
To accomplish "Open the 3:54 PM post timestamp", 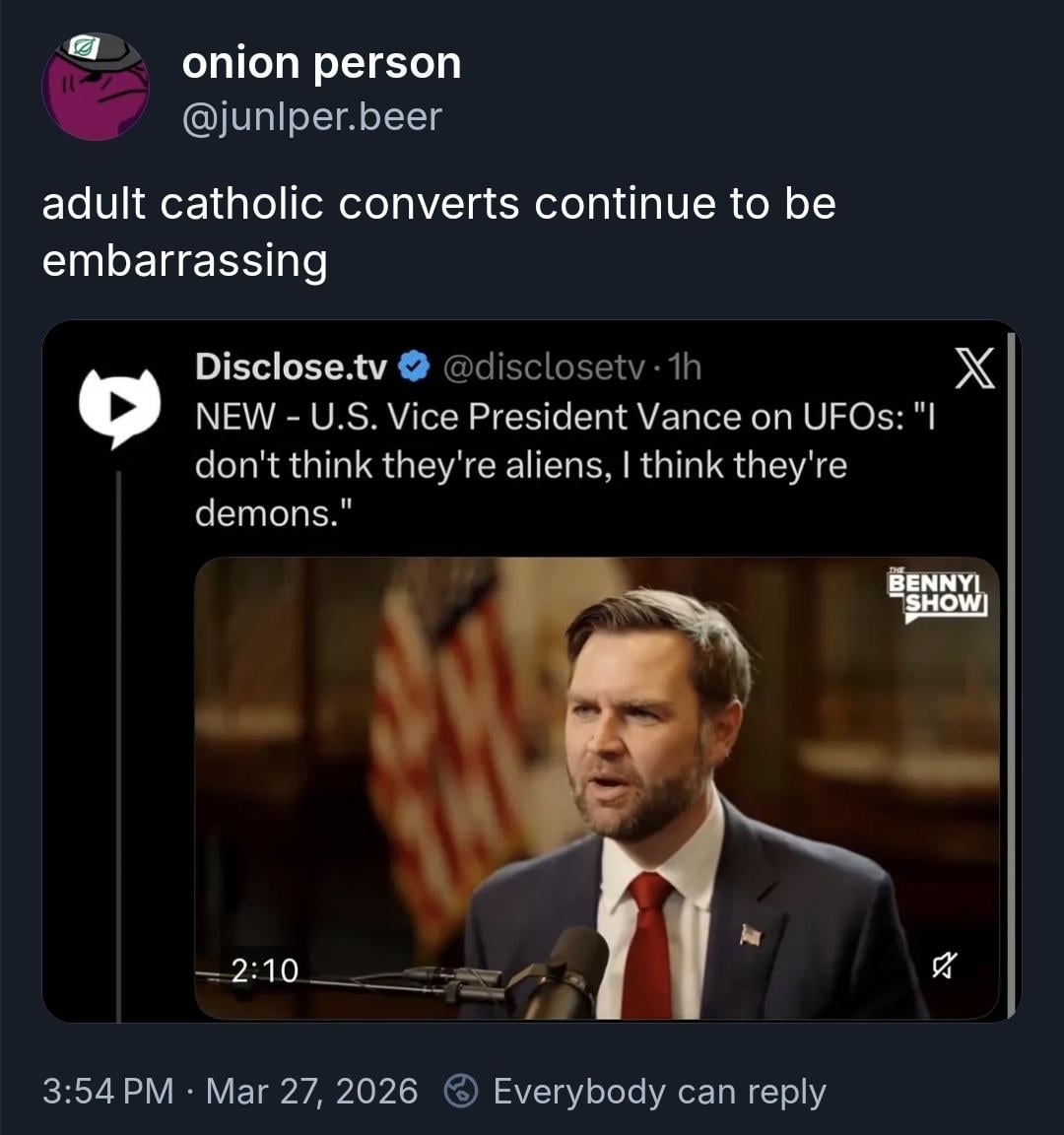I will [107, 1092].
